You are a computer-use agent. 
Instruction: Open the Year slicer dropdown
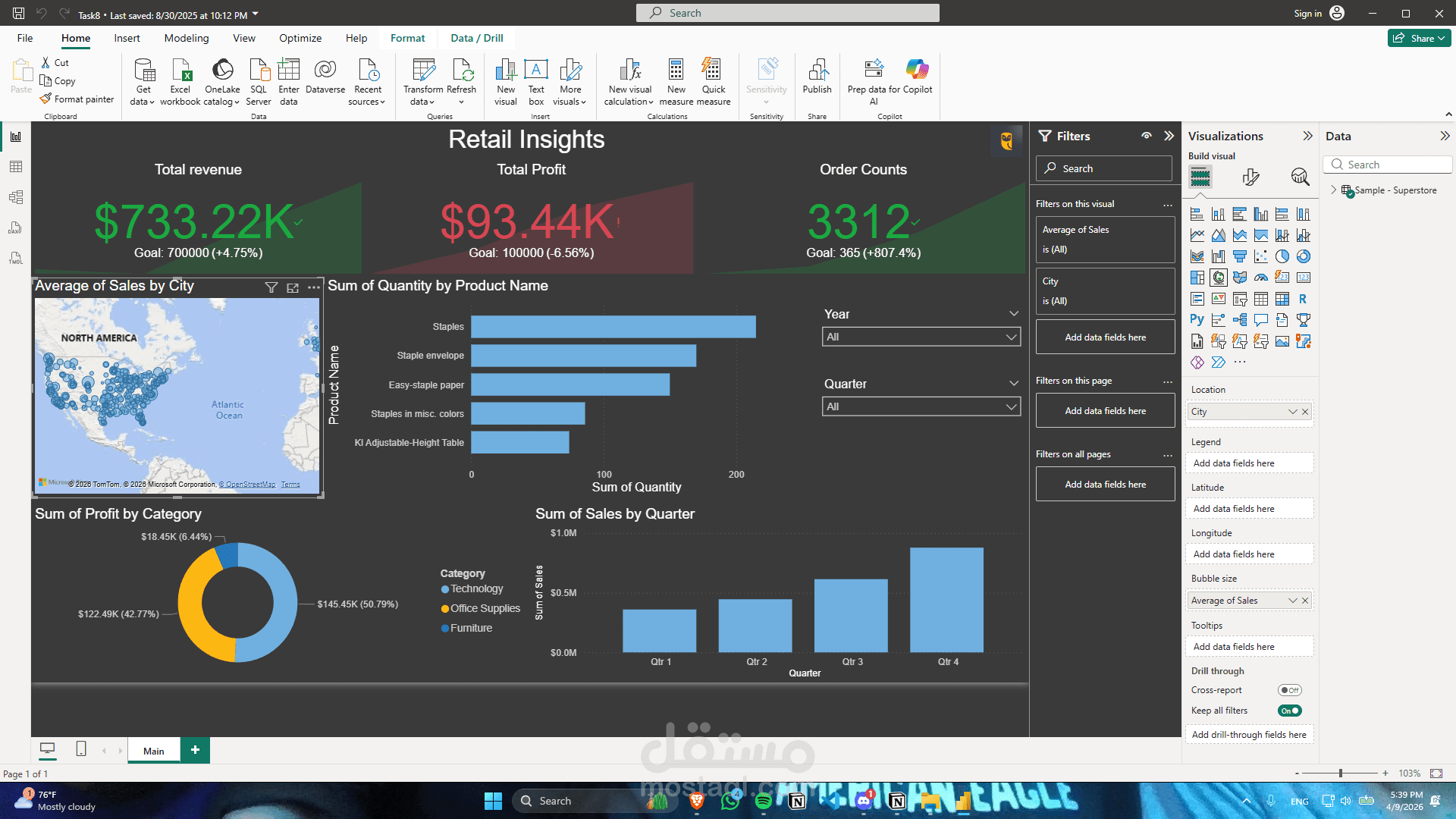(x=921, y=337)
